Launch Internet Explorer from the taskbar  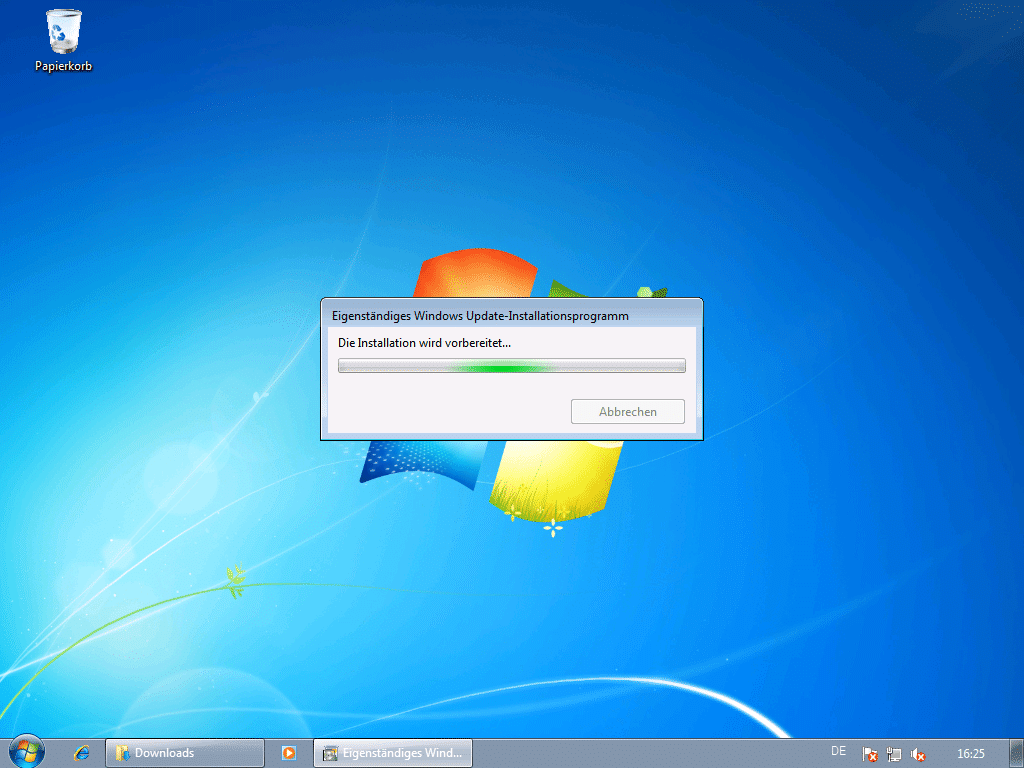coord(82,753)
